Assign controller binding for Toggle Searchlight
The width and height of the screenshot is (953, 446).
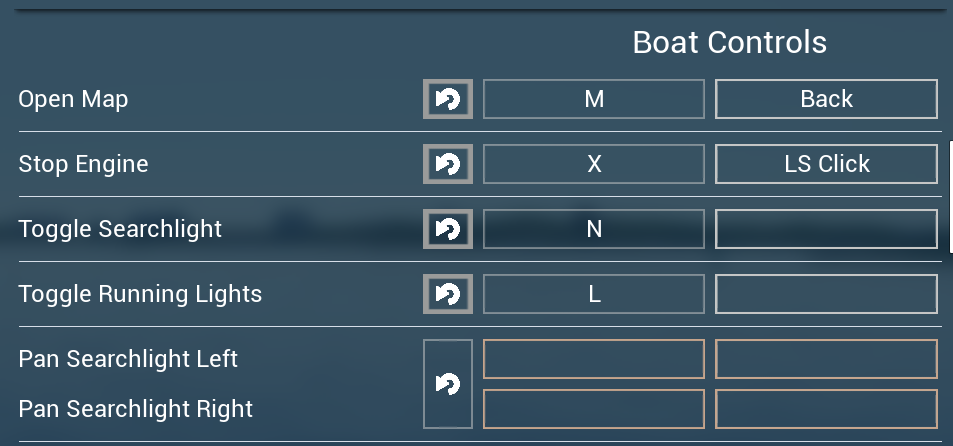pyautogui.click(x=826, y=229)
